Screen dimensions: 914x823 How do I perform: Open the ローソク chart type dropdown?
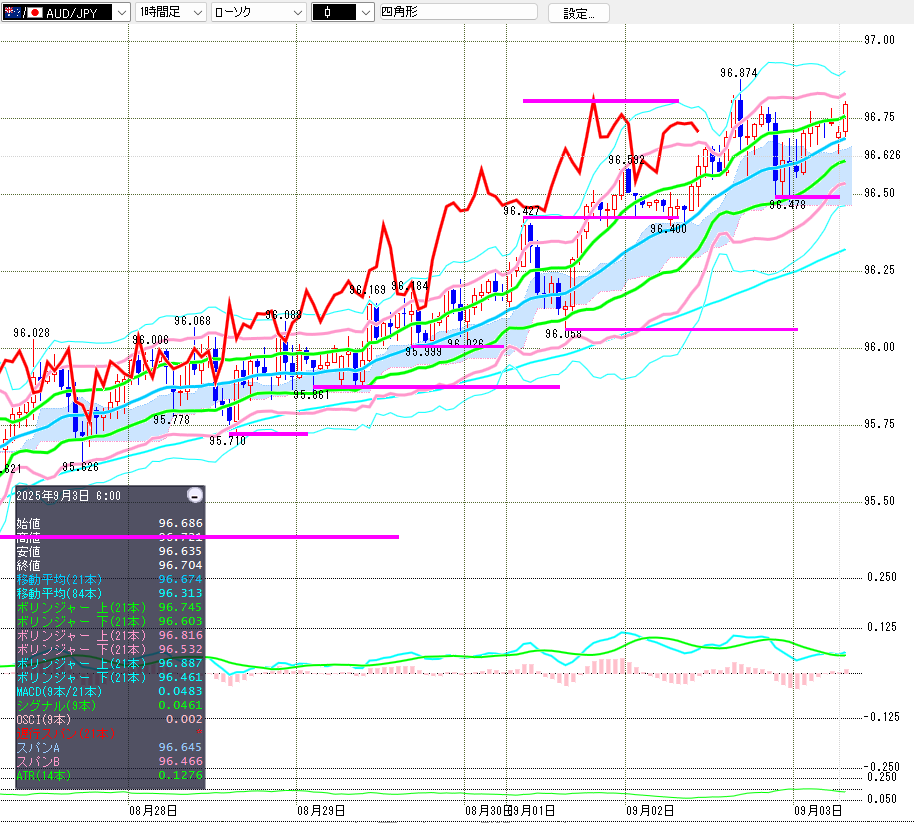(258, 12)
